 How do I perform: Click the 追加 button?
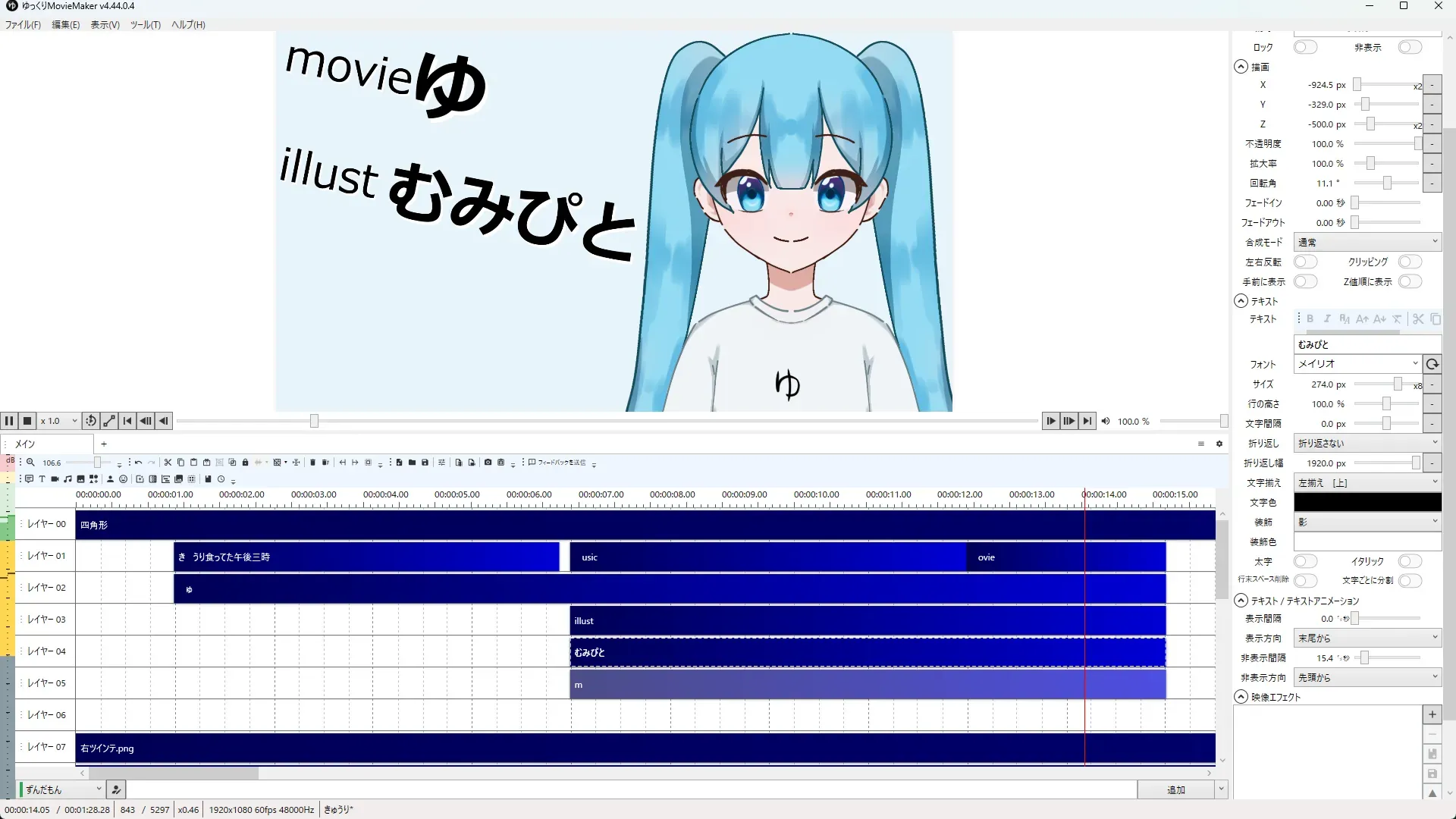click(1175, 790)
